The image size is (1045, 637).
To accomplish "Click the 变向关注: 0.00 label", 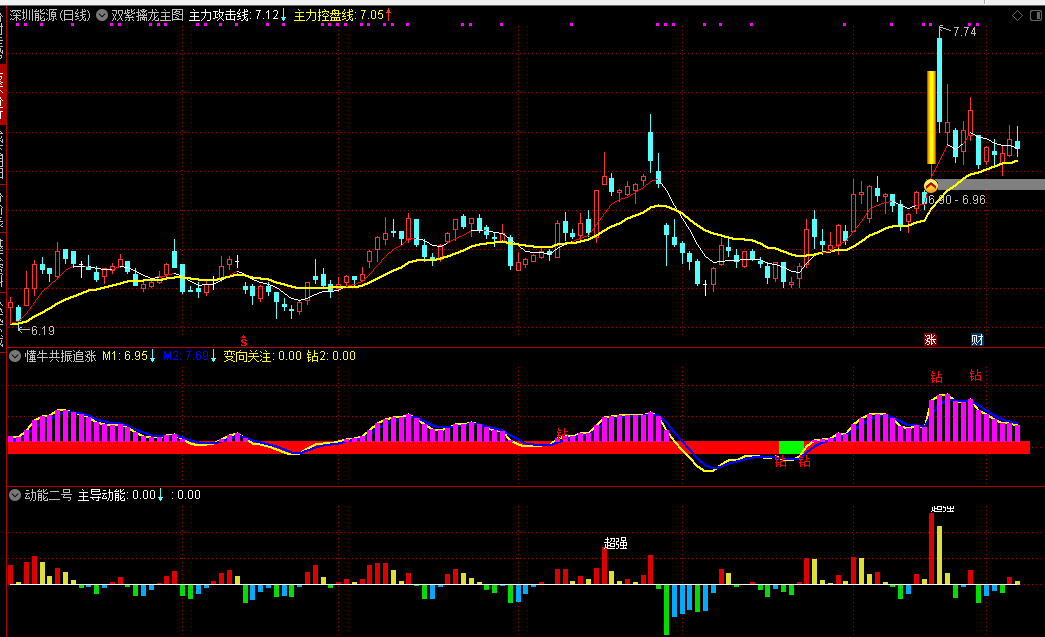I will tap(263, 356).
